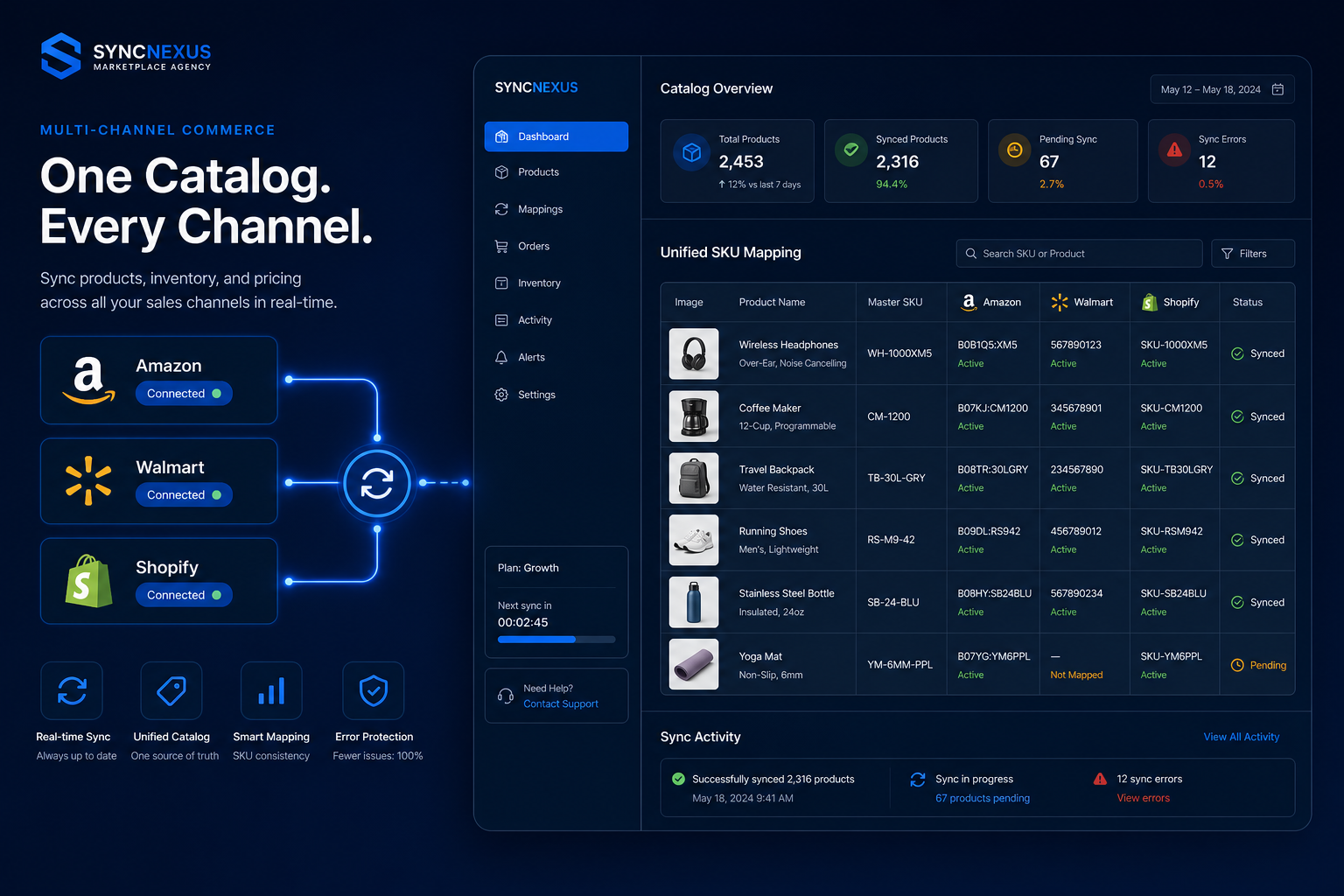The width and height of the screenshot is (1344, 896).
Task: Click the Stainless Steel Bottle thumbnail
Action: click(694, 602)
